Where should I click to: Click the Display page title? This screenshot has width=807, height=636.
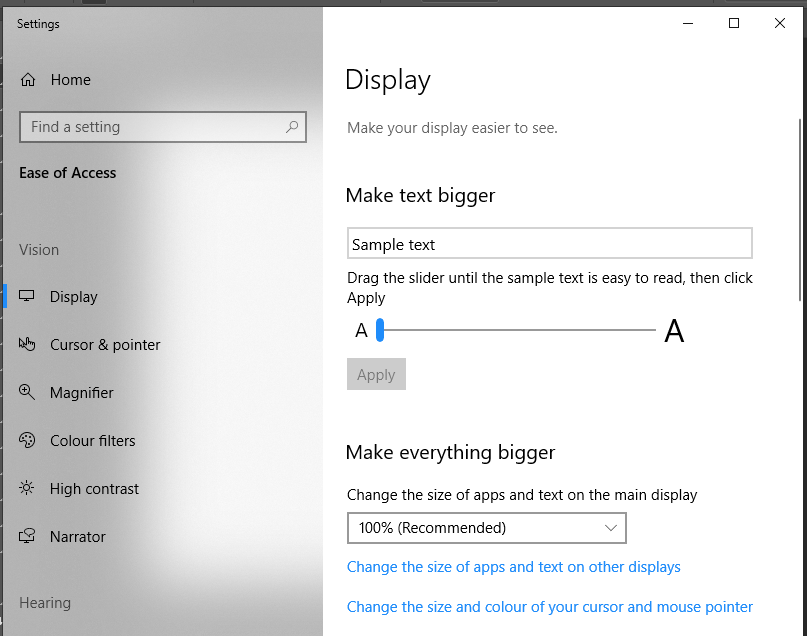click(x=388, y=80)
